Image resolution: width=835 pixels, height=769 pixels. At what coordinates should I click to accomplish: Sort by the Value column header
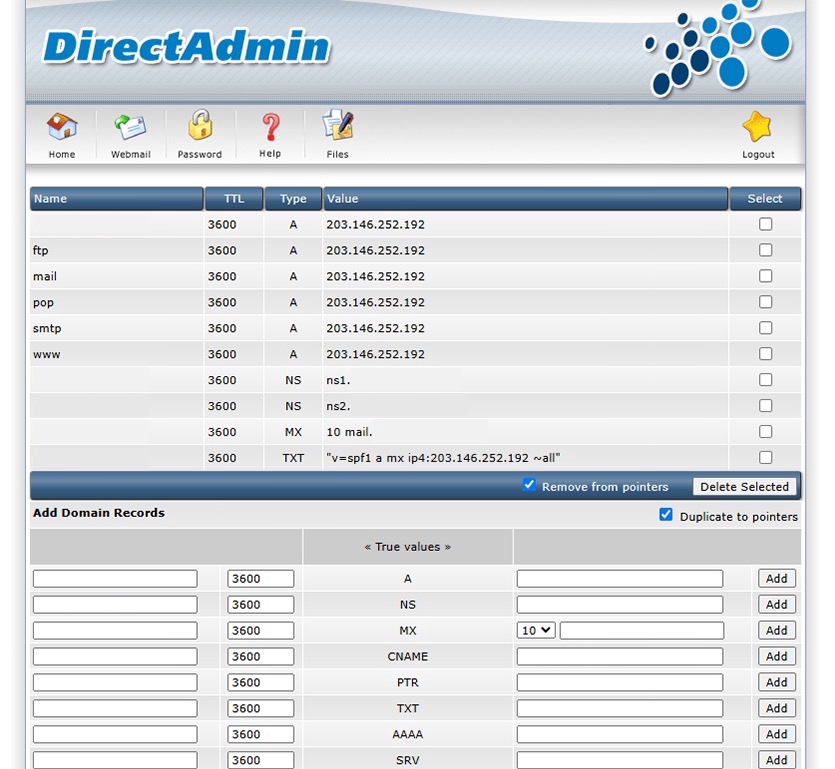click(x=525, y=199)
